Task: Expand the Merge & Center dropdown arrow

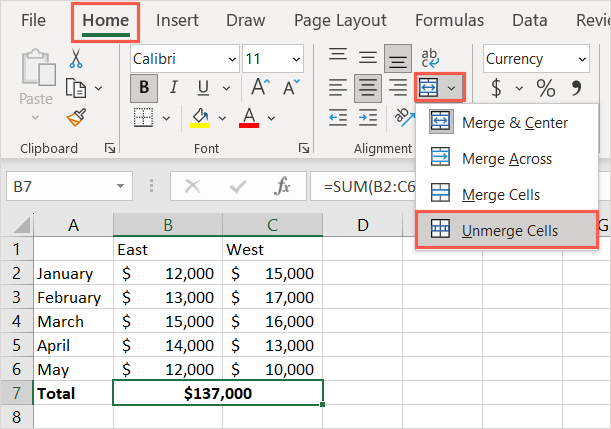Action: click(453, 88)
